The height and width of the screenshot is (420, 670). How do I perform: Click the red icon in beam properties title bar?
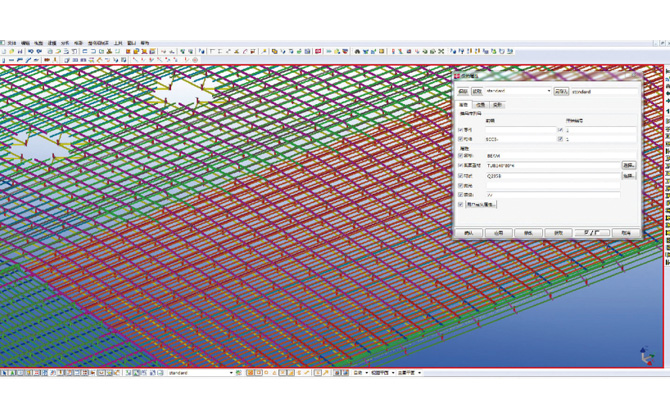[x=458, y=76]
